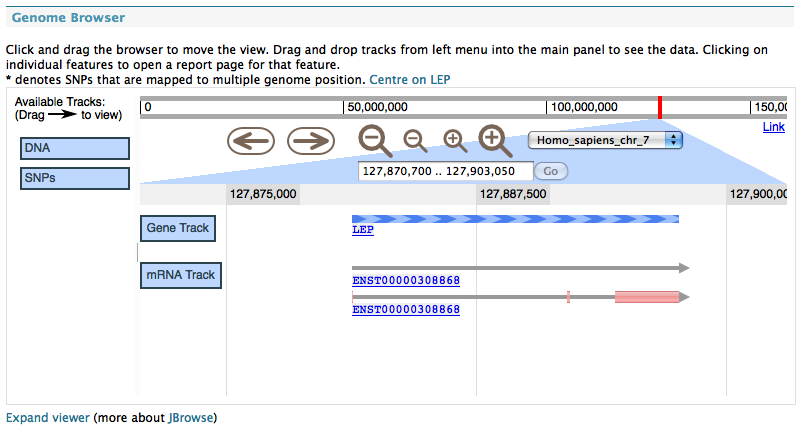Click the Centre on LEP link
Viewport: 803px width, 429px height.
click(x=410, y=80)
